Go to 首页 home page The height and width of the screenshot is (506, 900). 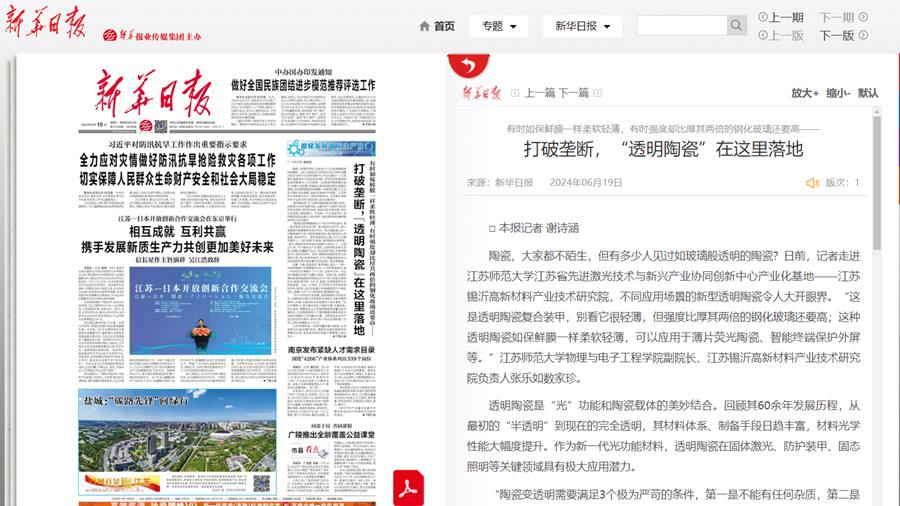click(x=444, y=26)
